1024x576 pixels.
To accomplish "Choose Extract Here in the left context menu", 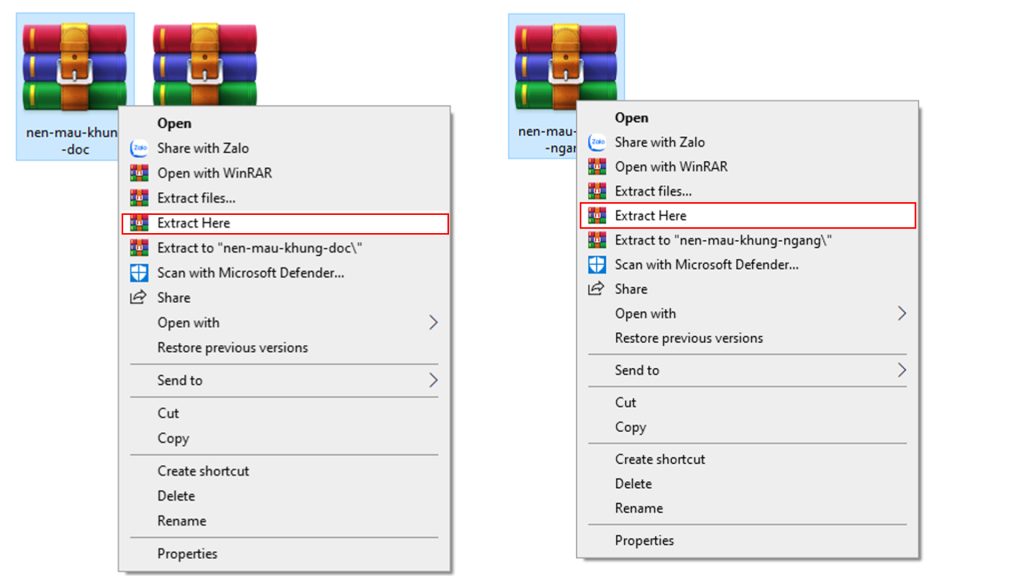I will (194, 223).
